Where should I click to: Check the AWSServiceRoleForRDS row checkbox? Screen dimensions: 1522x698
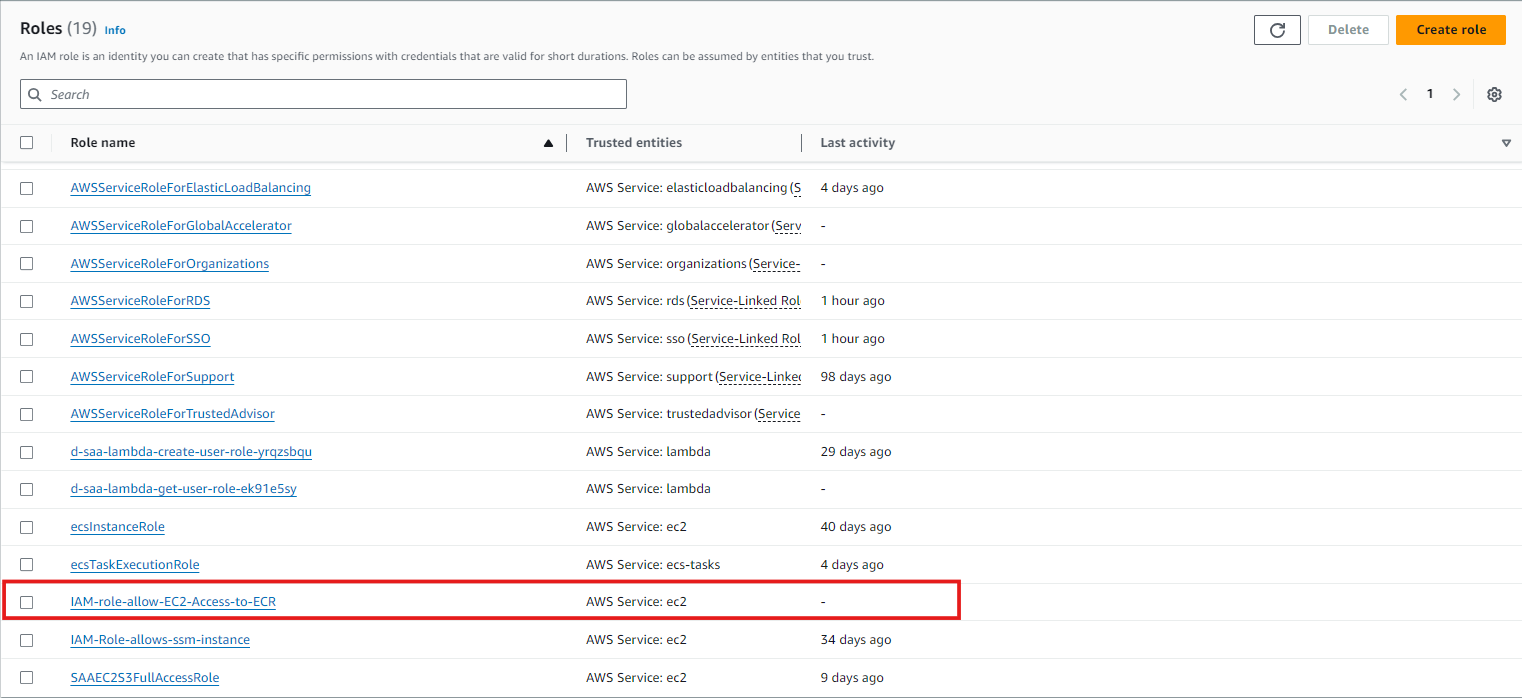click(x=27, y=301)
